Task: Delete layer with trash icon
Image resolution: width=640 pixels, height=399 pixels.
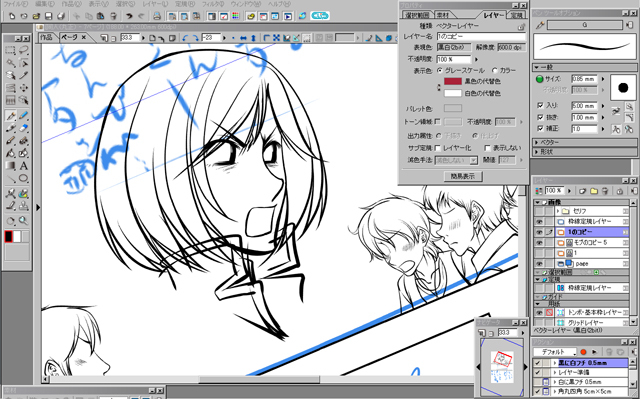Action: pos(605,191)
